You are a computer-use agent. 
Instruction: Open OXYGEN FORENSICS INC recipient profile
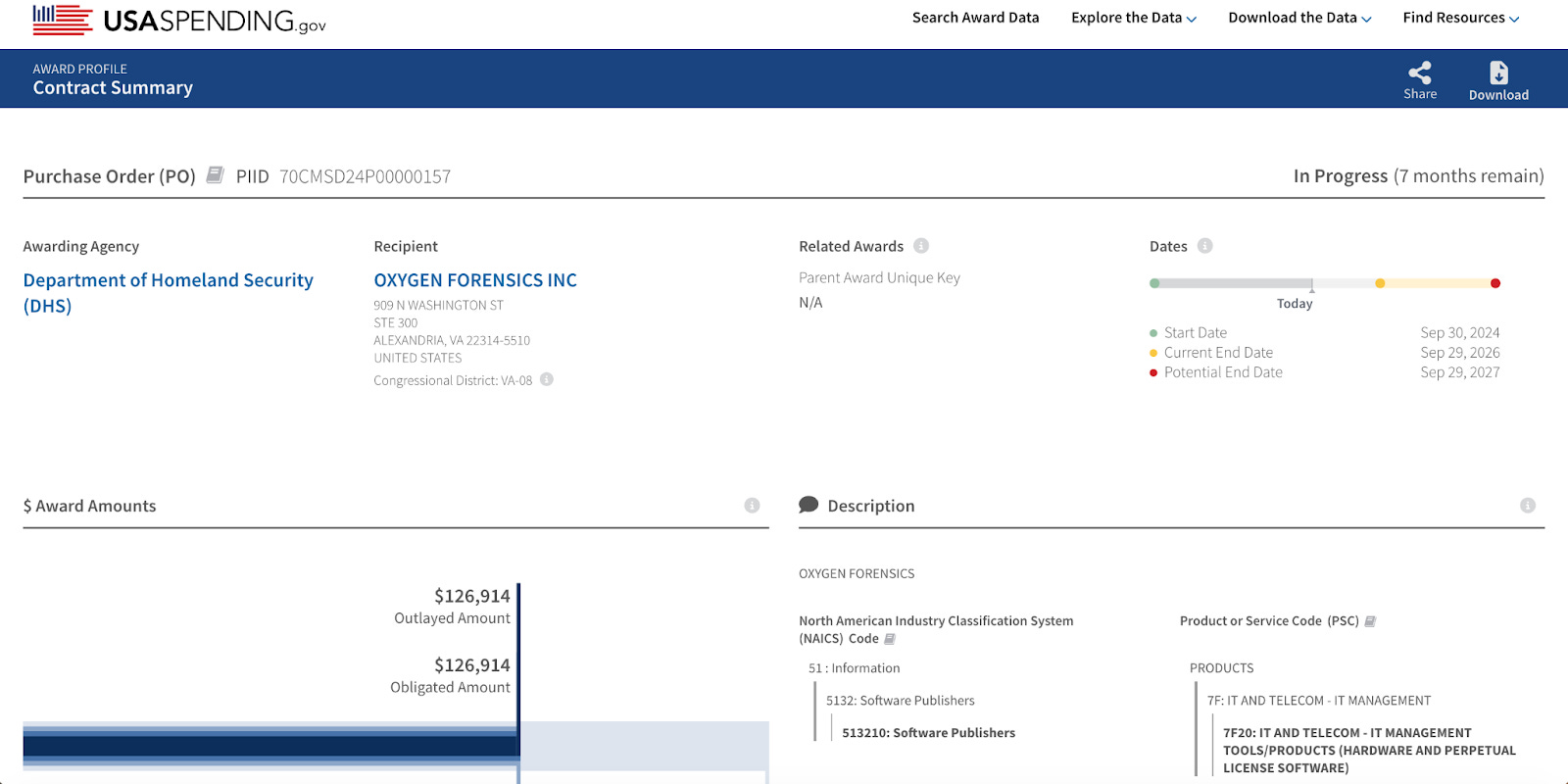click(x=475, y=280)
